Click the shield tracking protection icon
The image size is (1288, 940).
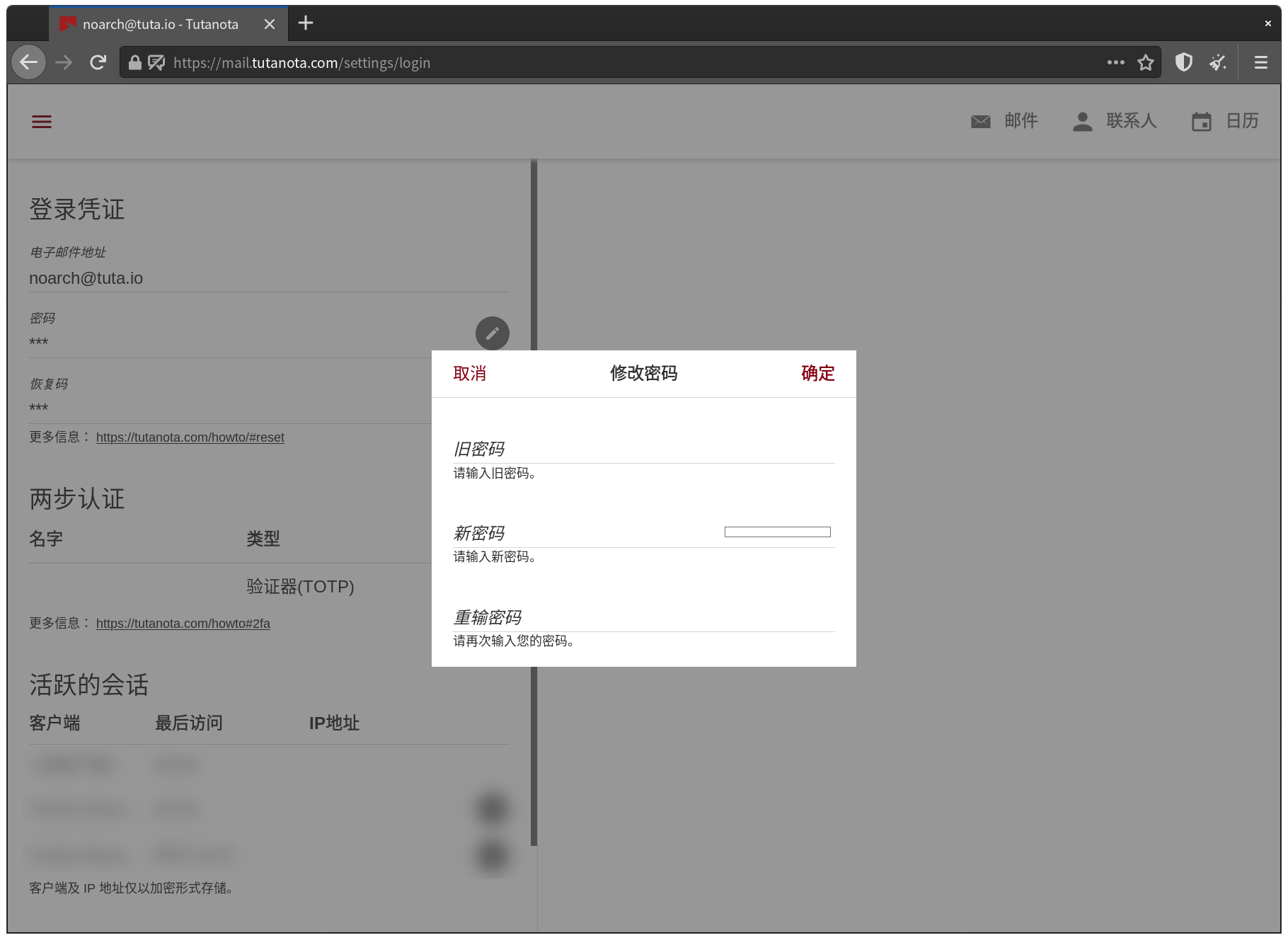coord(1183,62)
